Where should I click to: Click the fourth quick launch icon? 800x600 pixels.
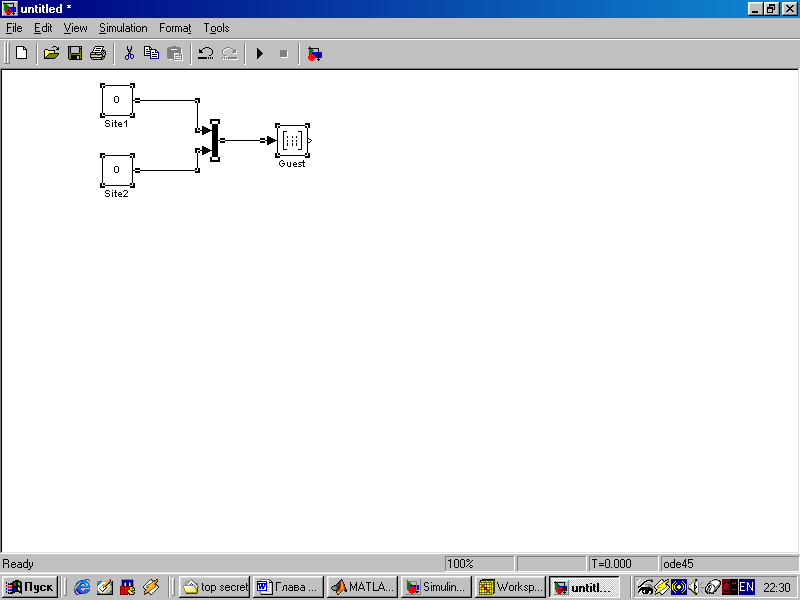(151, 587)
